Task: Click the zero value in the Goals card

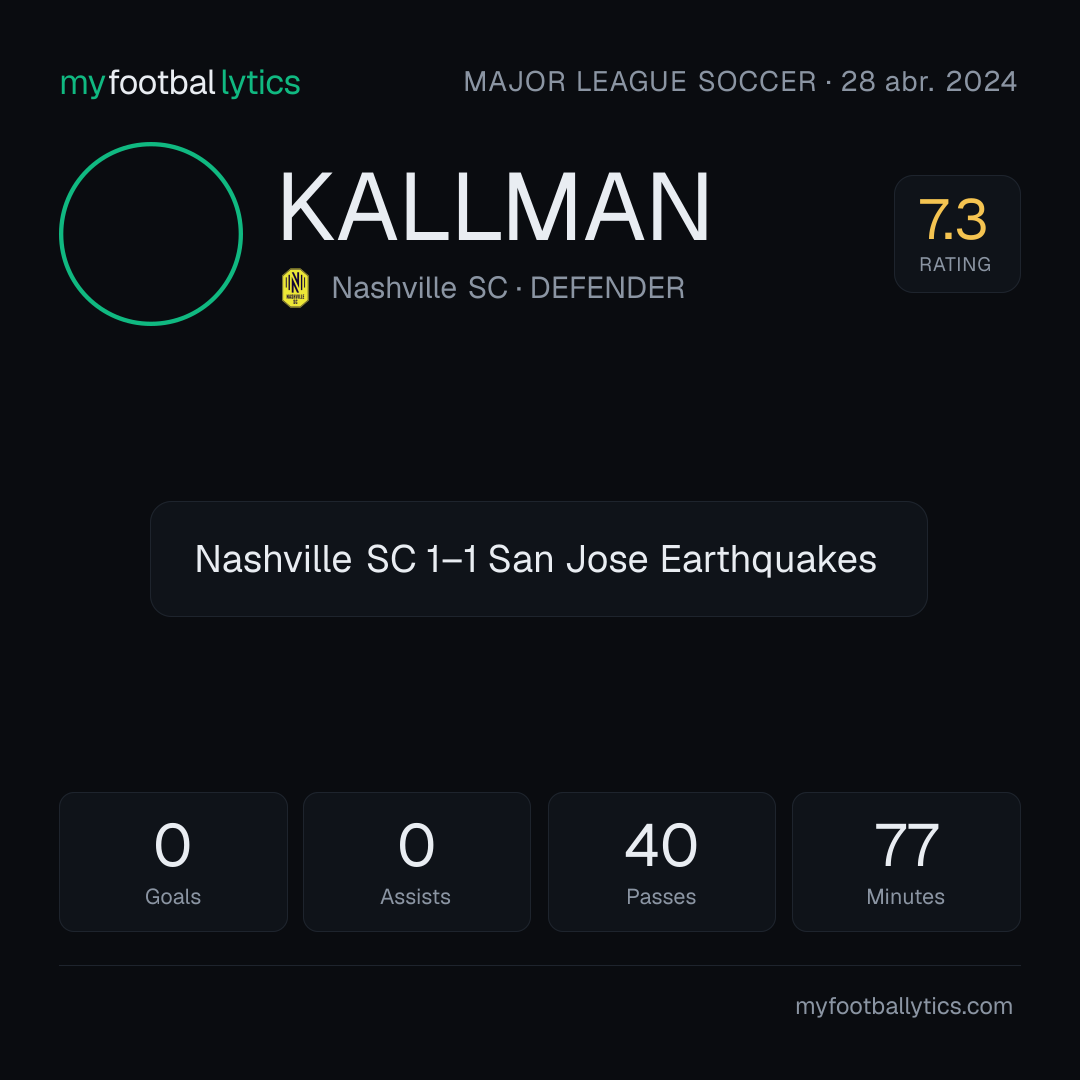Action: pos(172,845)
